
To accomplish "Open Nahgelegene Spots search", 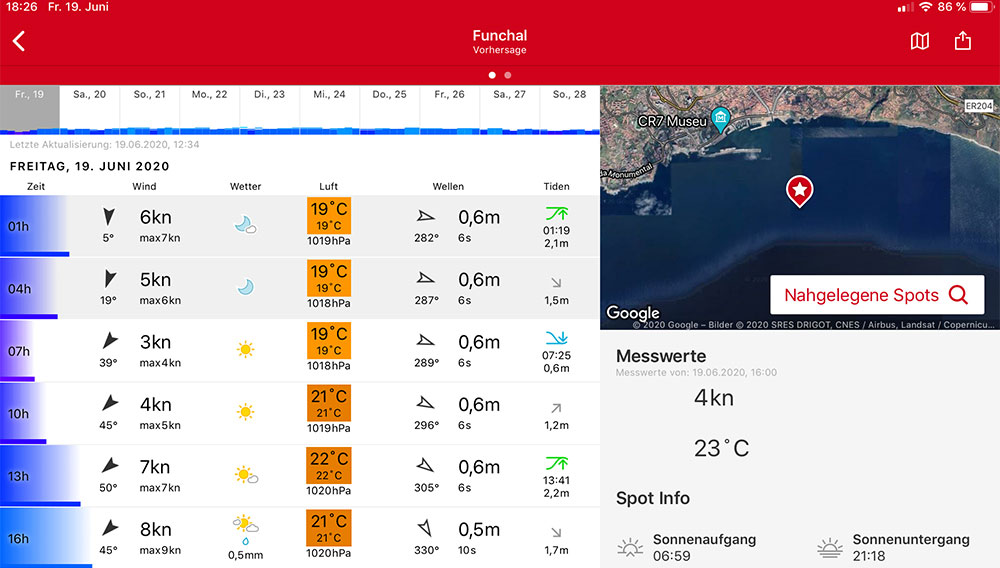I will (876, 295).
